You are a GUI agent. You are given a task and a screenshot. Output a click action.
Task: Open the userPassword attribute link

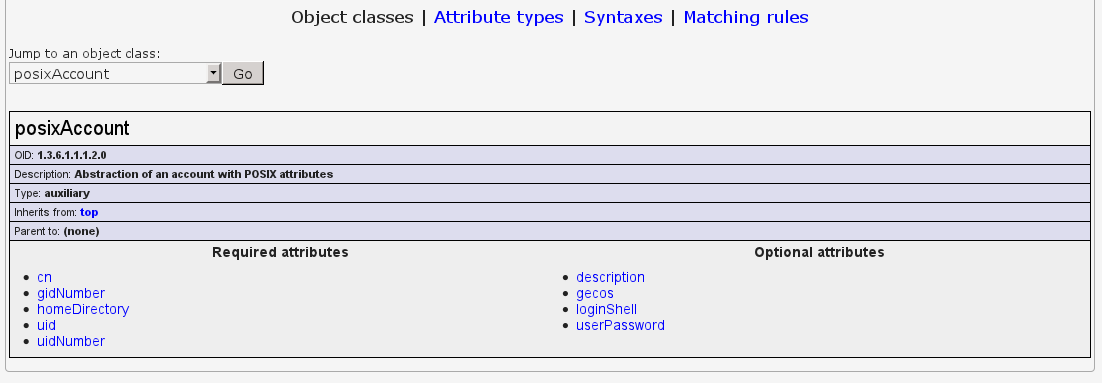click(x=621, y=326)
